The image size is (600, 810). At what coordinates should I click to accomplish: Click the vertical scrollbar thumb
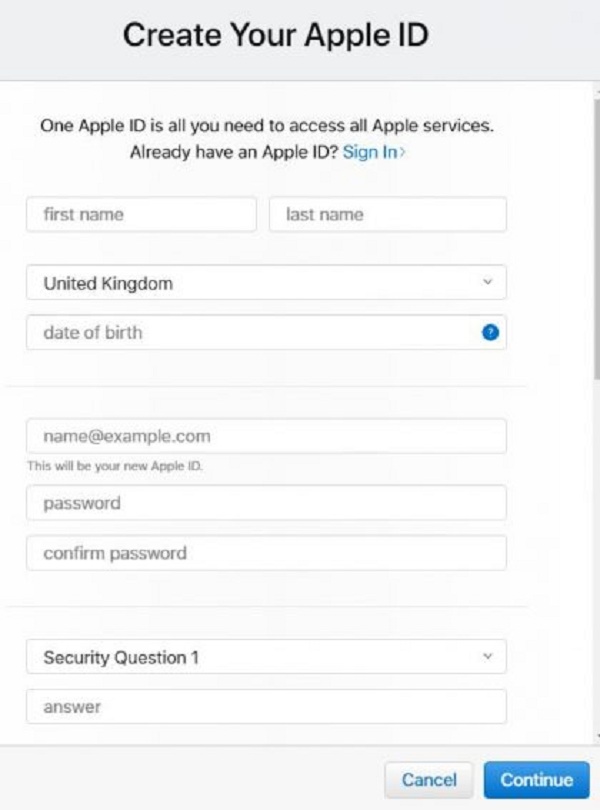(597, 240)
